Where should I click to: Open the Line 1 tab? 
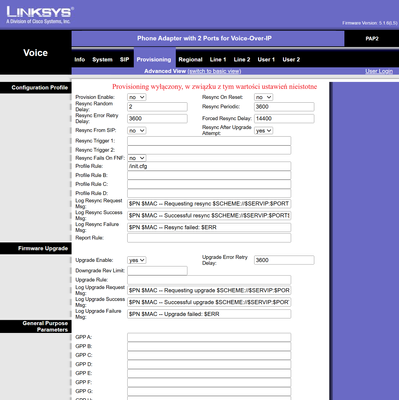click(x=218, y=59)
